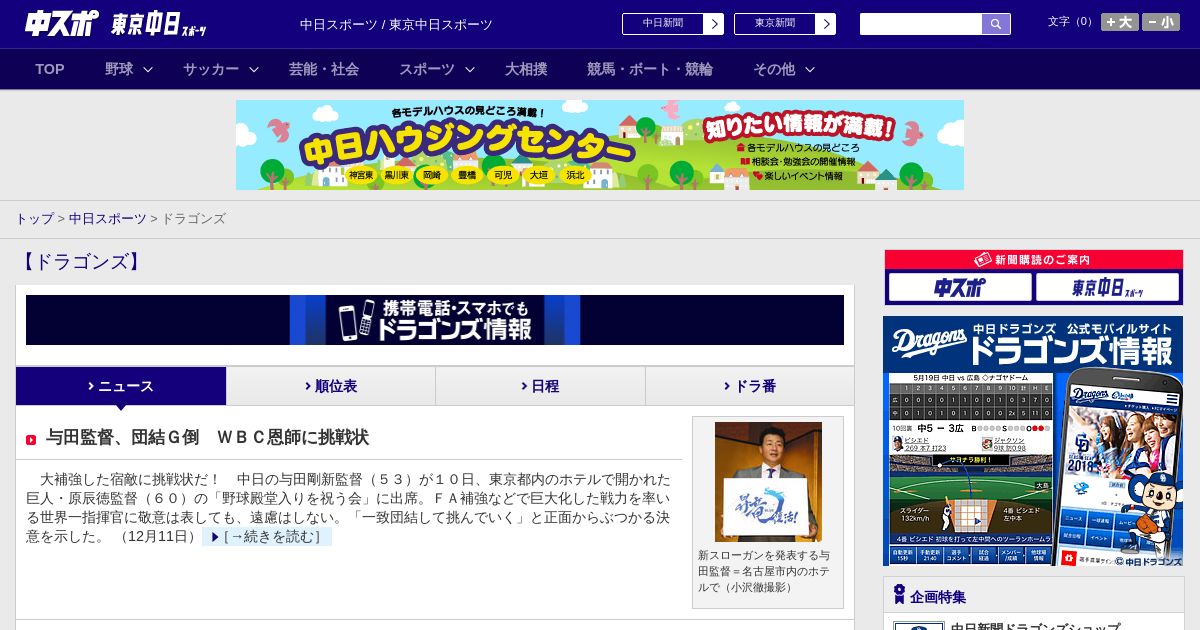Open the 東京新聞 link button

(x=774, y=24)
